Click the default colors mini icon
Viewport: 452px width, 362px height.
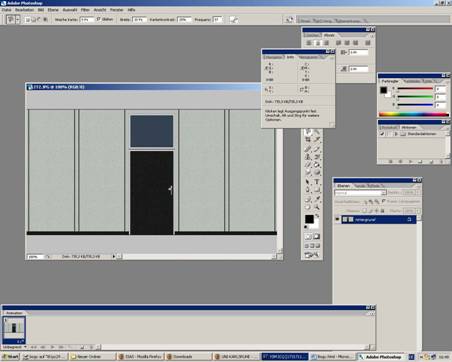[x=306, y=227]
